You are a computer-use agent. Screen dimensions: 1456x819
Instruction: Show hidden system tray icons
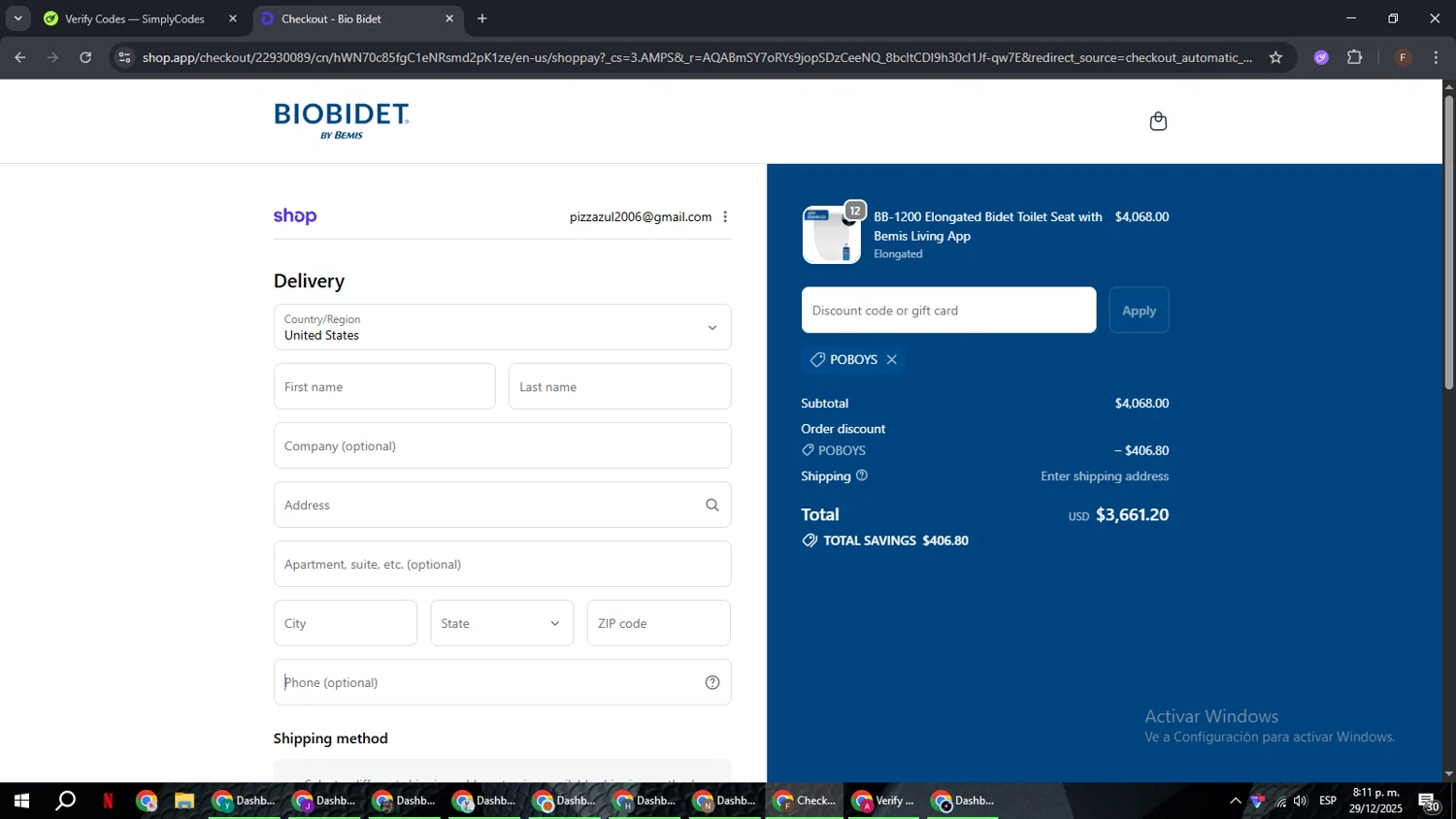coord(1235,801)
